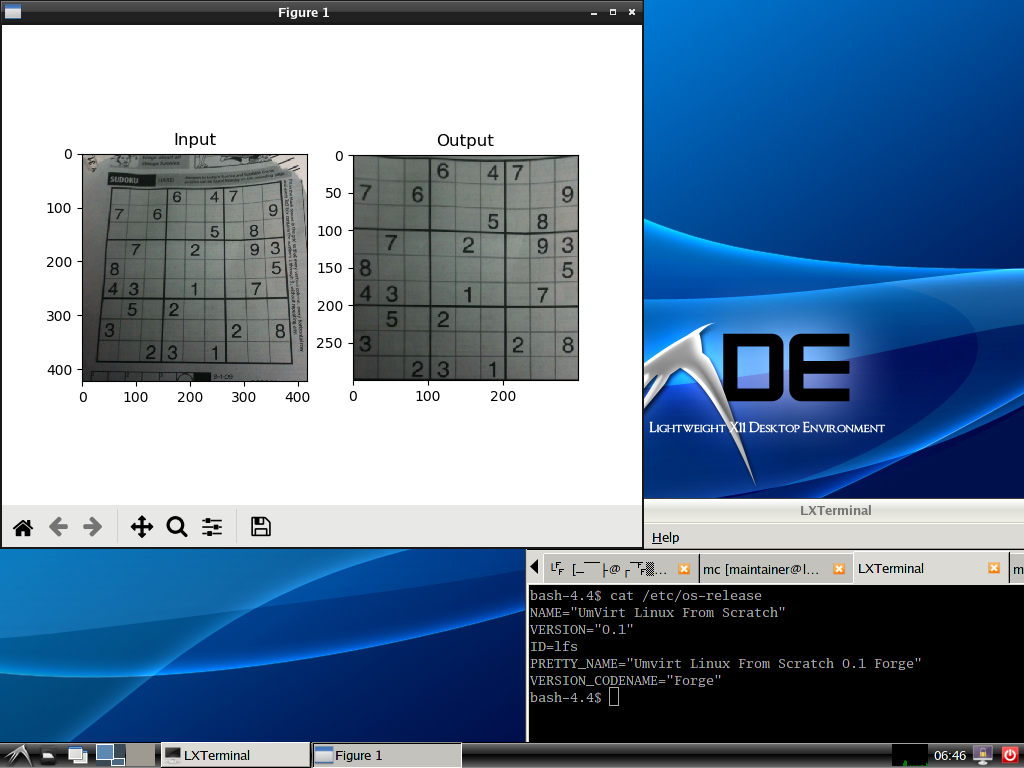The height and width of the screenshot is (768, 1024).
Task: Switch to LXTerminal in the taskbar
Action: point(235,755)
